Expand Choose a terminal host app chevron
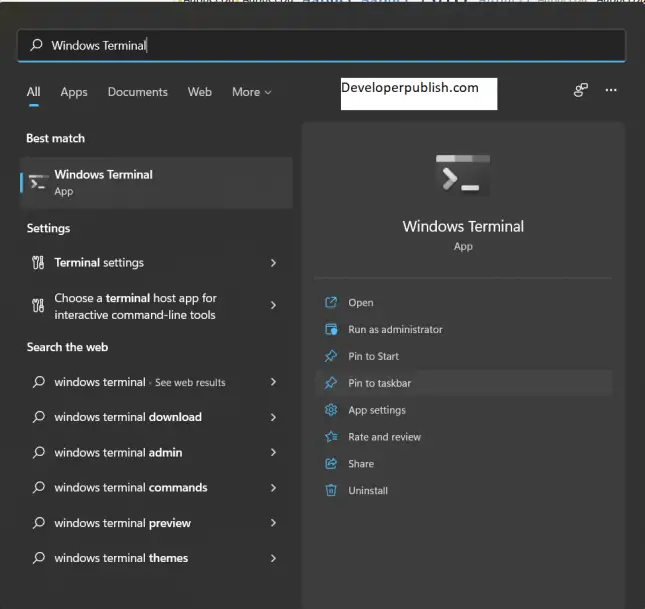Screen dimensions: 645x609 click(273, 305)
